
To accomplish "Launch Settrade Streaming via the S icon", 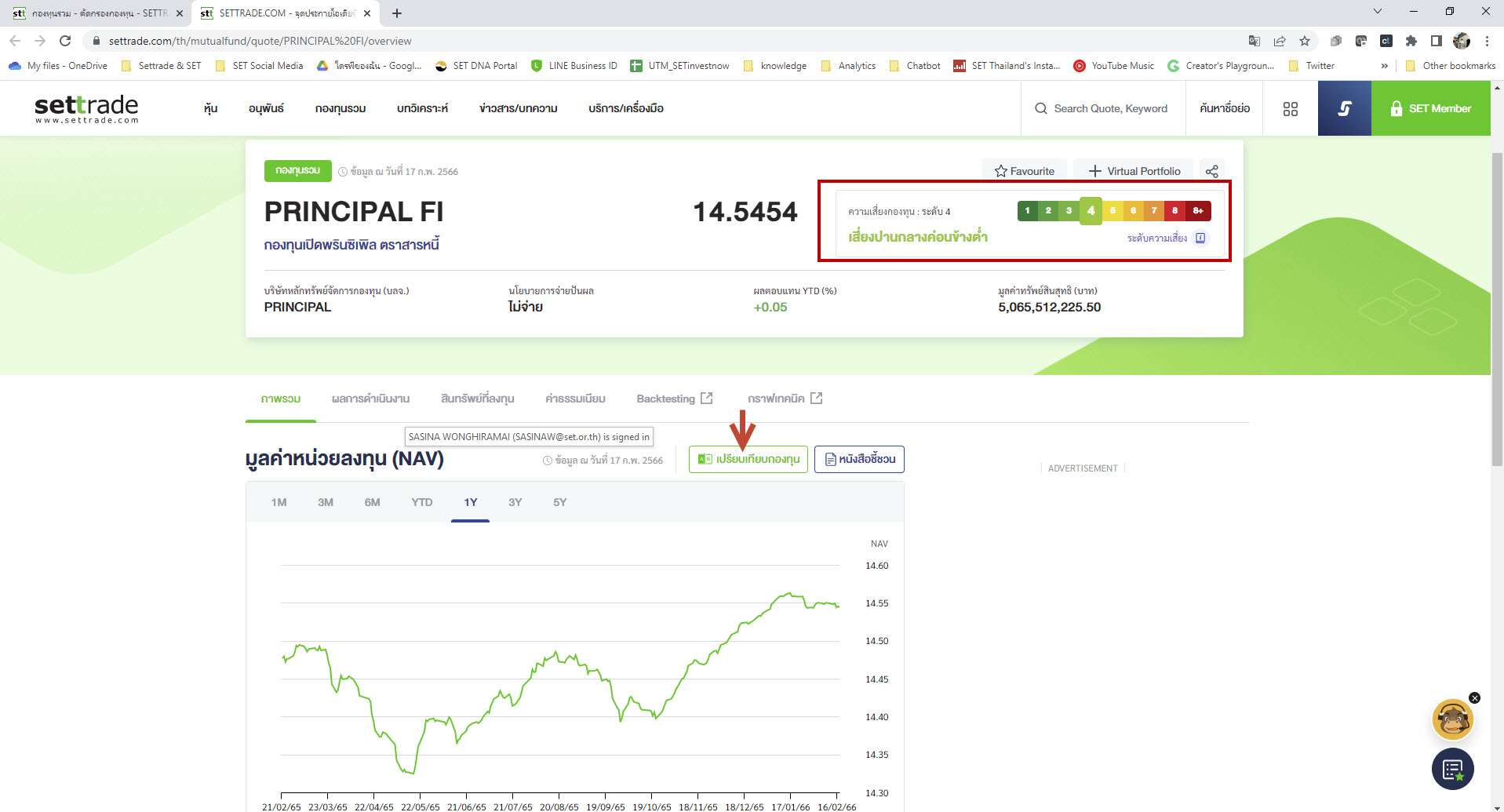I will pos(1344,108).
